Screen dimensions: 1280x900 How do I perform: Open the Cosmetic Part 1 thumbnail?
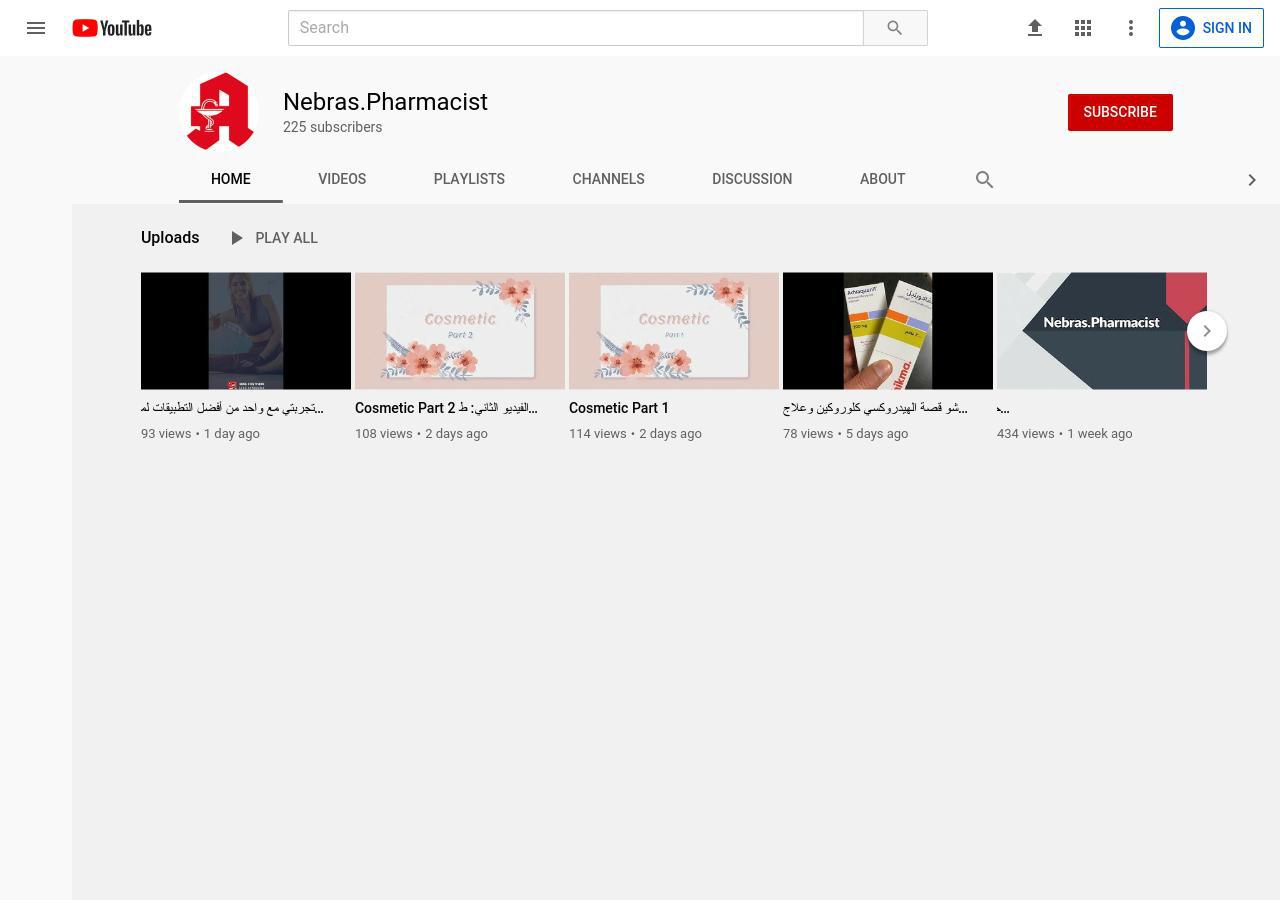coord(674,331)
